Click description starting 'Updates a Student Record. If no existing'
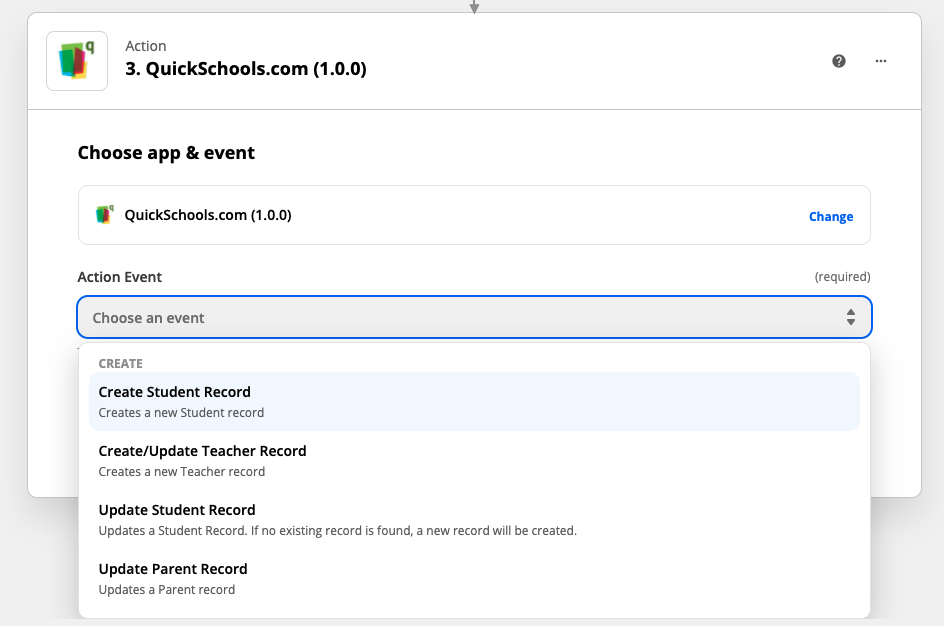This screenshot has width=944, height=626. click(338, 530)
